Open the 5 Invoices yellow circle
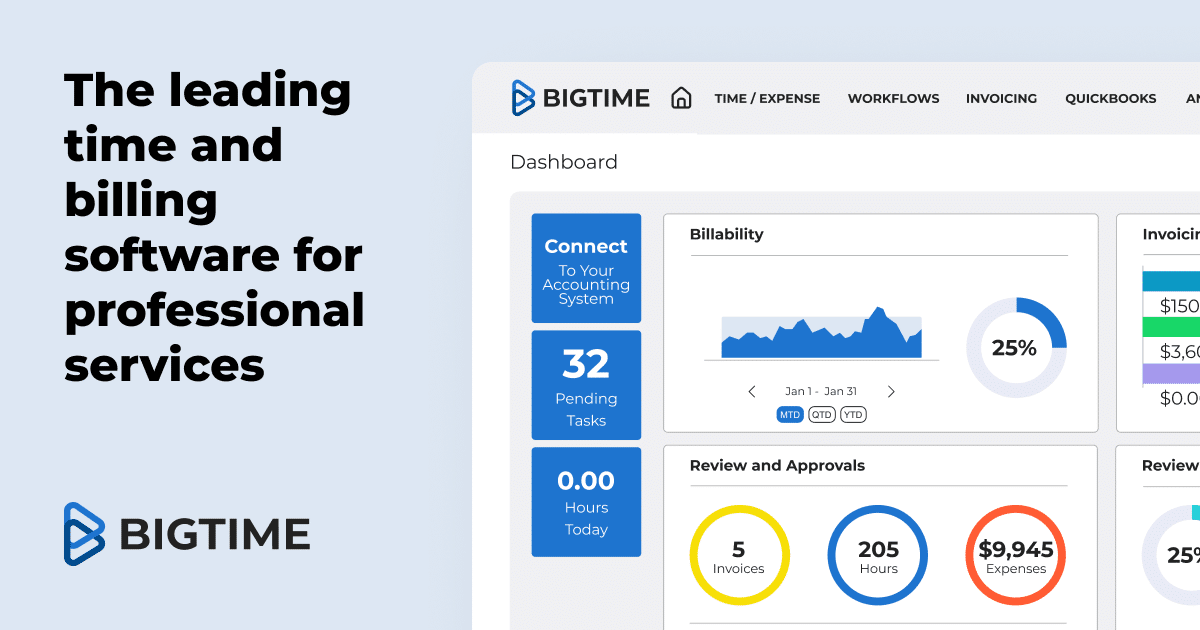 click(739, 555)
